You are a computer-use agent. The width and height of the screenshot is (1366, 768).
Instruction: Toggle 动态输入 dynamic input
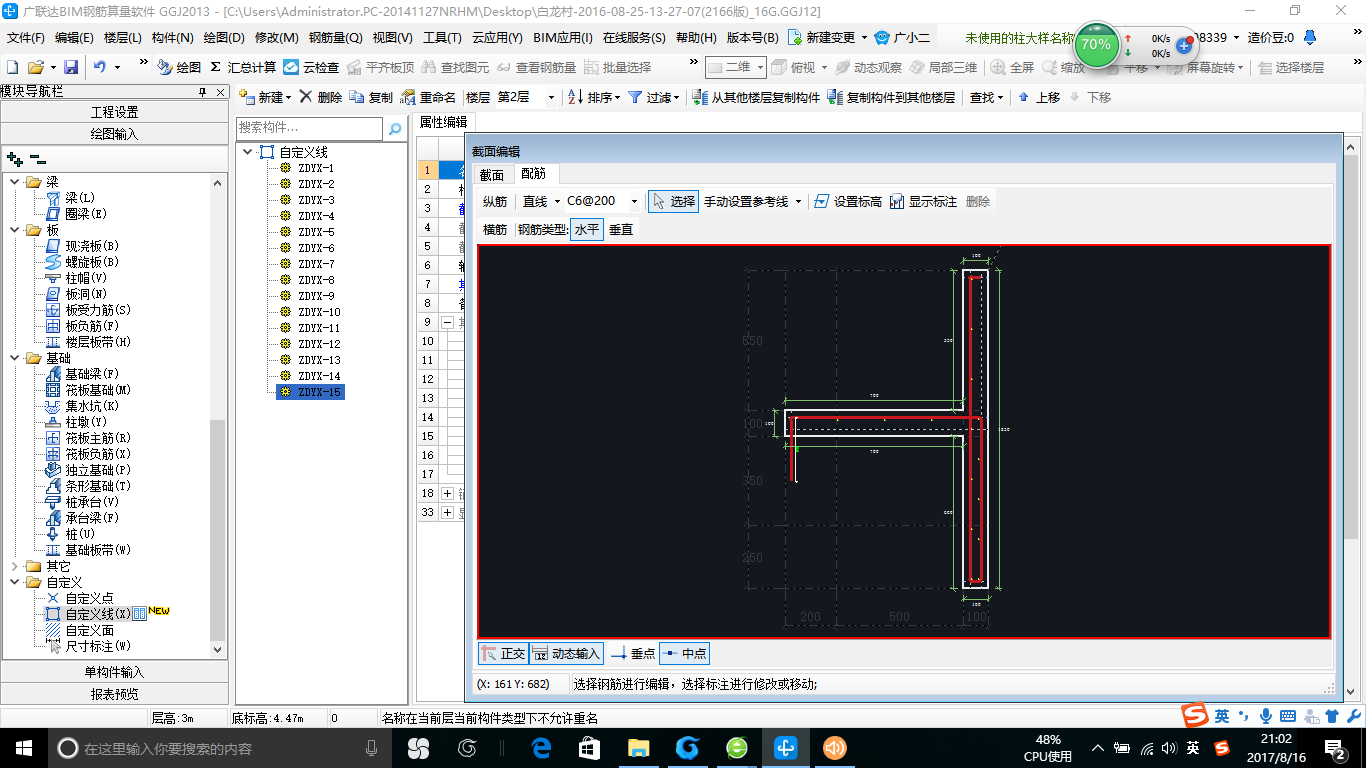[x=566, y=653]
